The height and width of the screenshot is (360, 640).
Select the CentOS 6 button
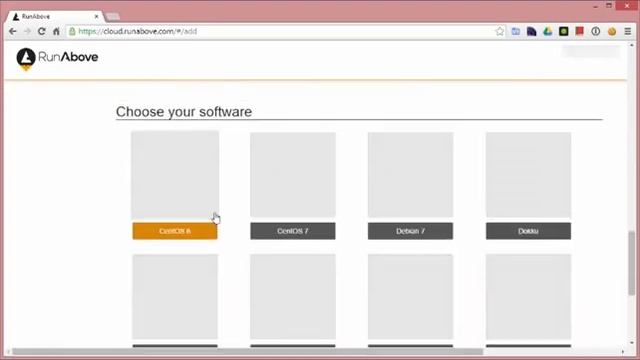click(175, 231)
